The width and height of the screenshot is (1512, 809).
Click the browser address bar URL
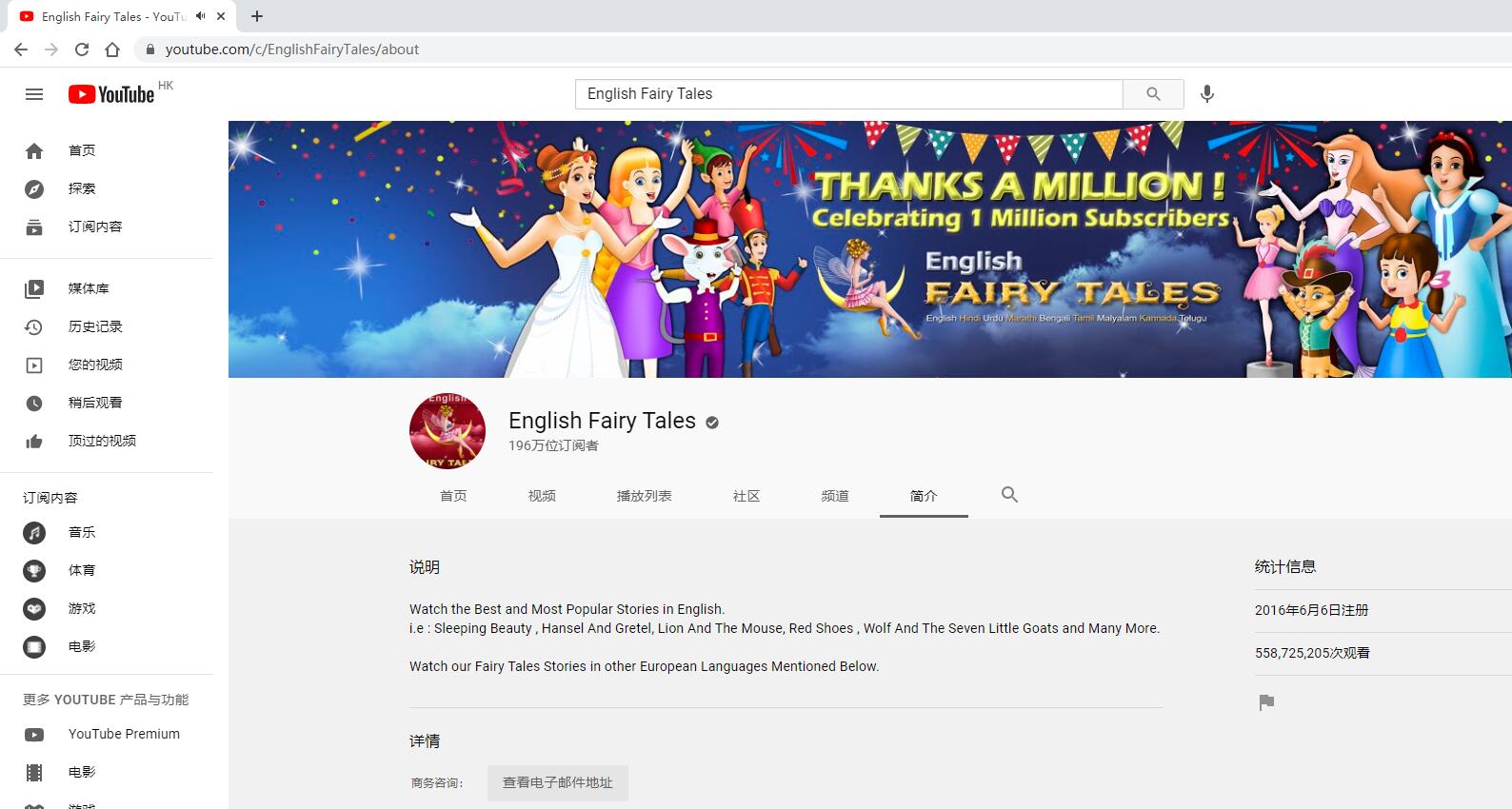(x=292, y=49)
